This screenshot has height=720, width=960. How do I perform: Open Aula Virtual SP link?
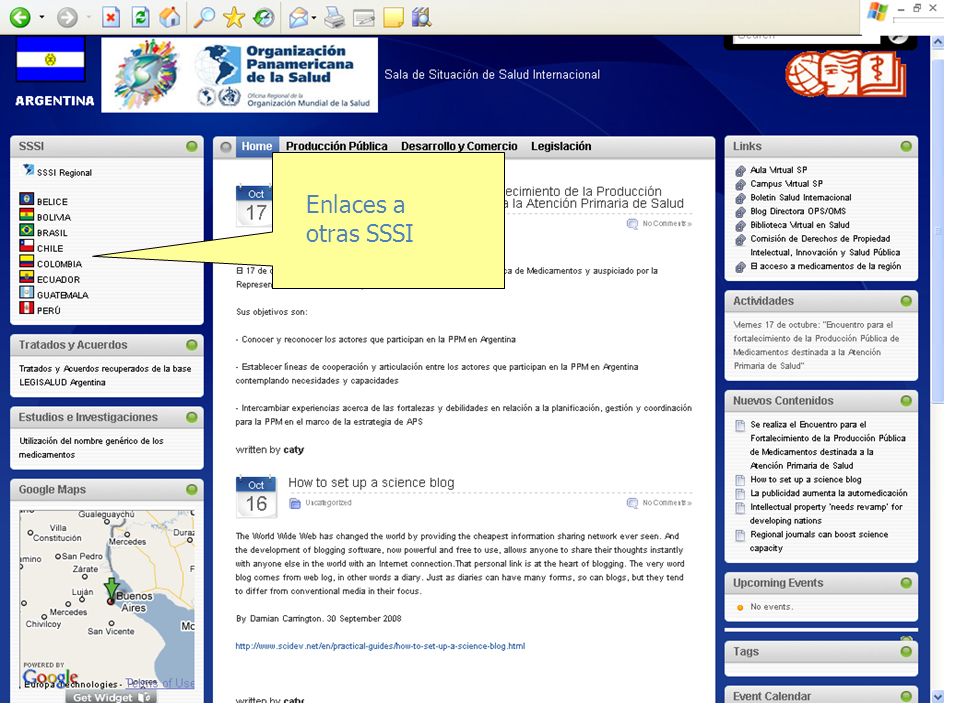tap(779, 170)
